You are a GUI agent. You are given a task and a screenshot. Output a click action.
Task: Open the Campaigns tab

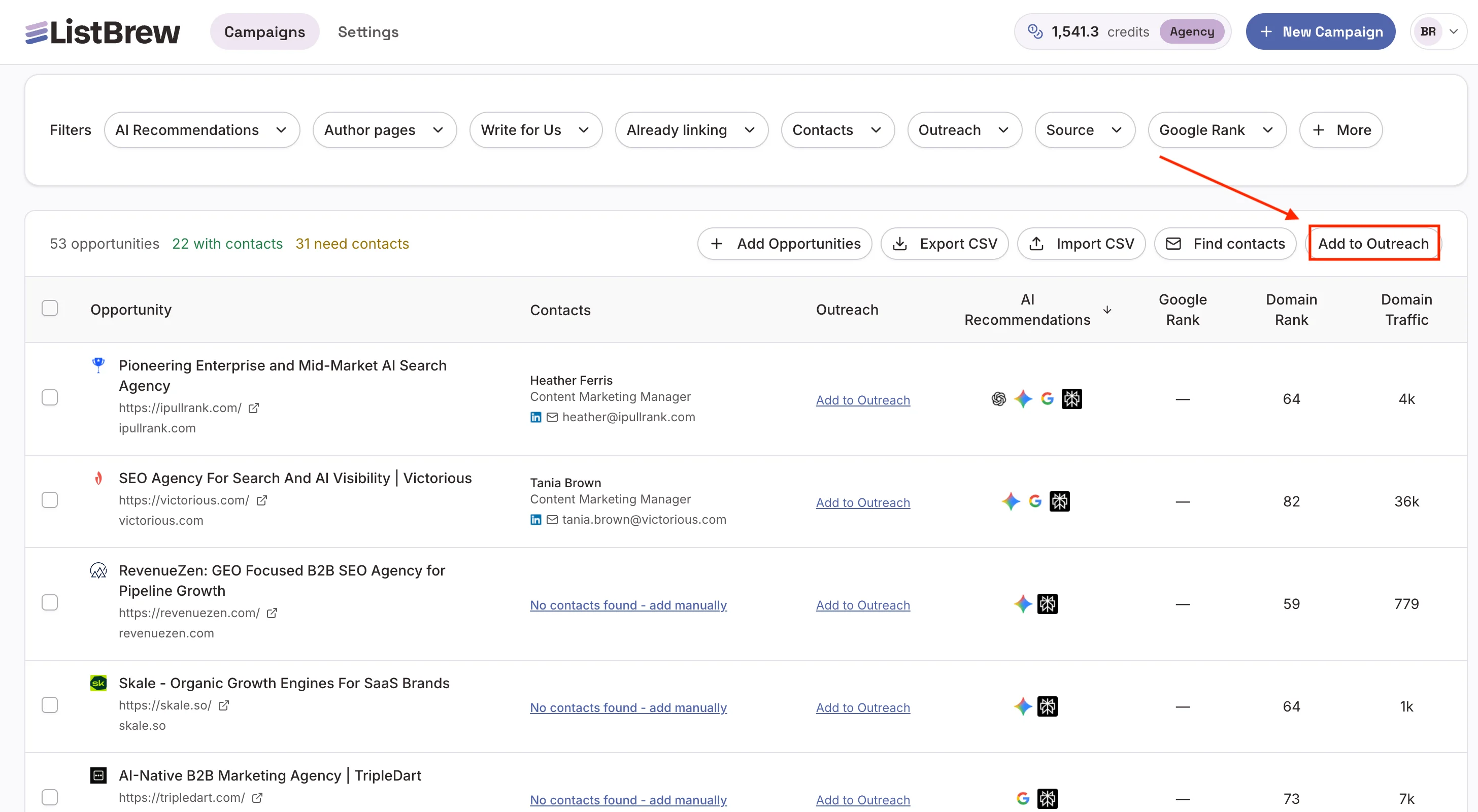click(x=264, y=31)
